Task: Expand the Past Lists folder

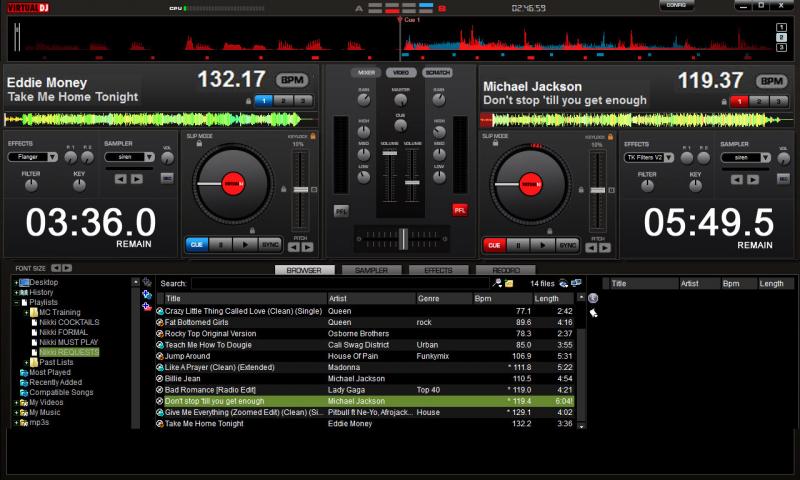Action: [27, 362]
